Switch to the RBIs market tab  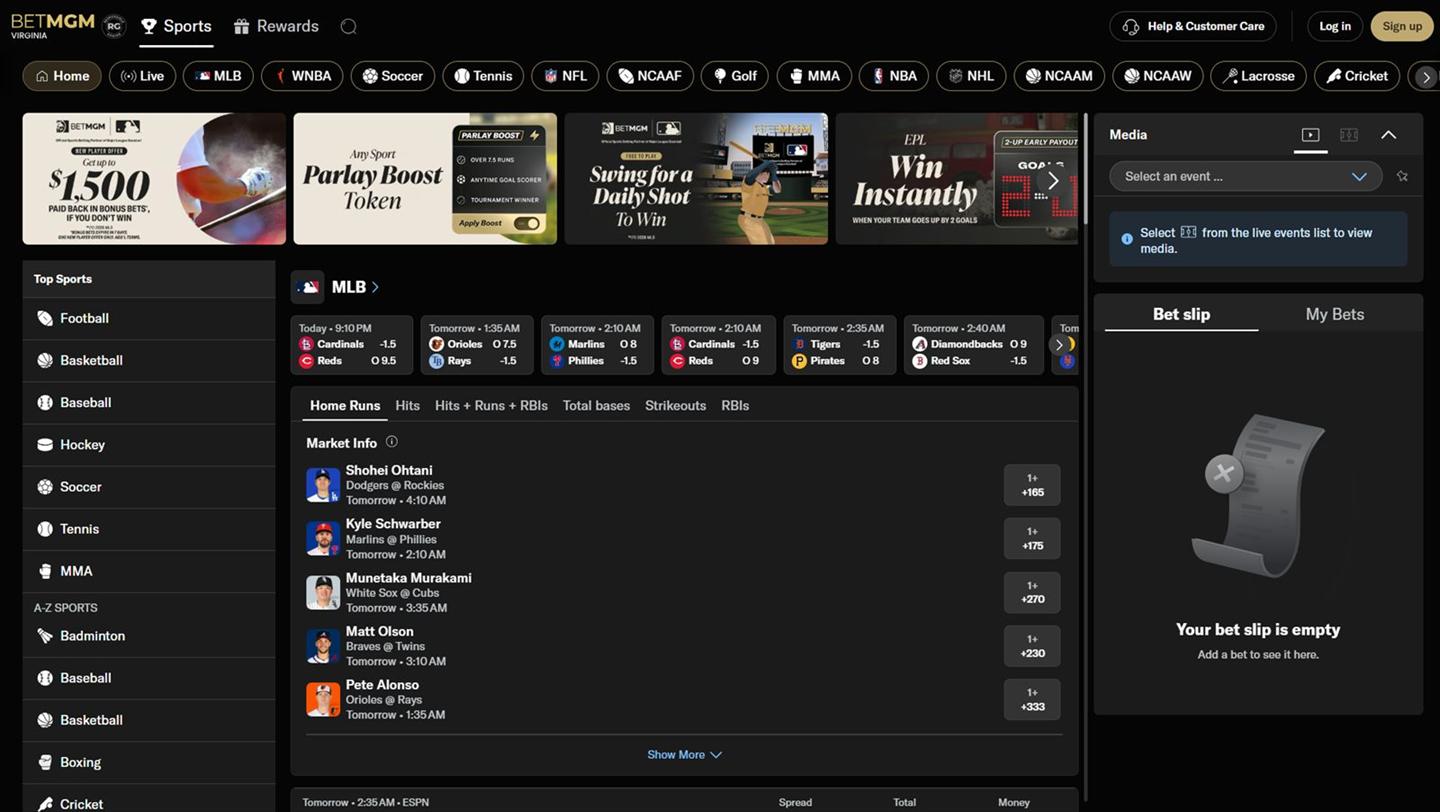(x=735, y=405)
